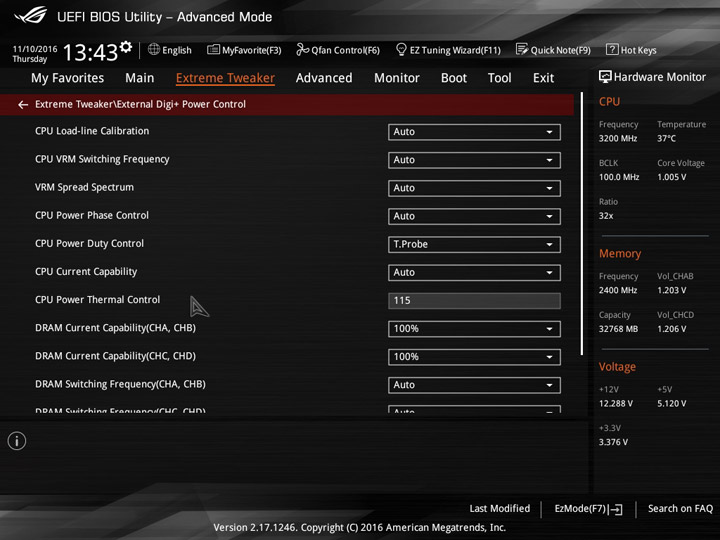
Task: Select the CPU Load-line Calibration label
Action: click(x=92, y=131)
